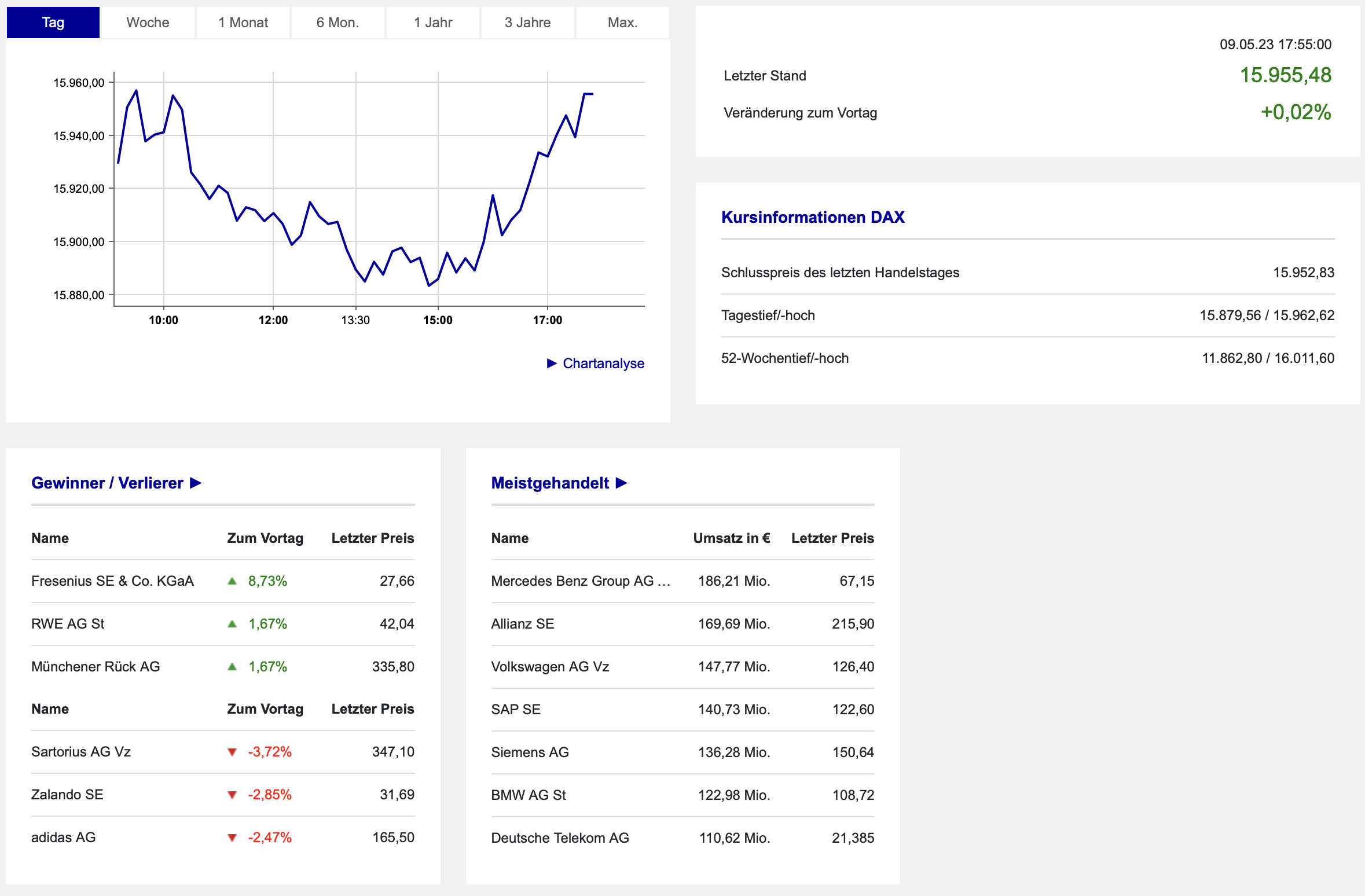Open the Meistgehandelt heading link
Image resolution: width=1365 pixels, height=896 pixels.
coord(550,483)
